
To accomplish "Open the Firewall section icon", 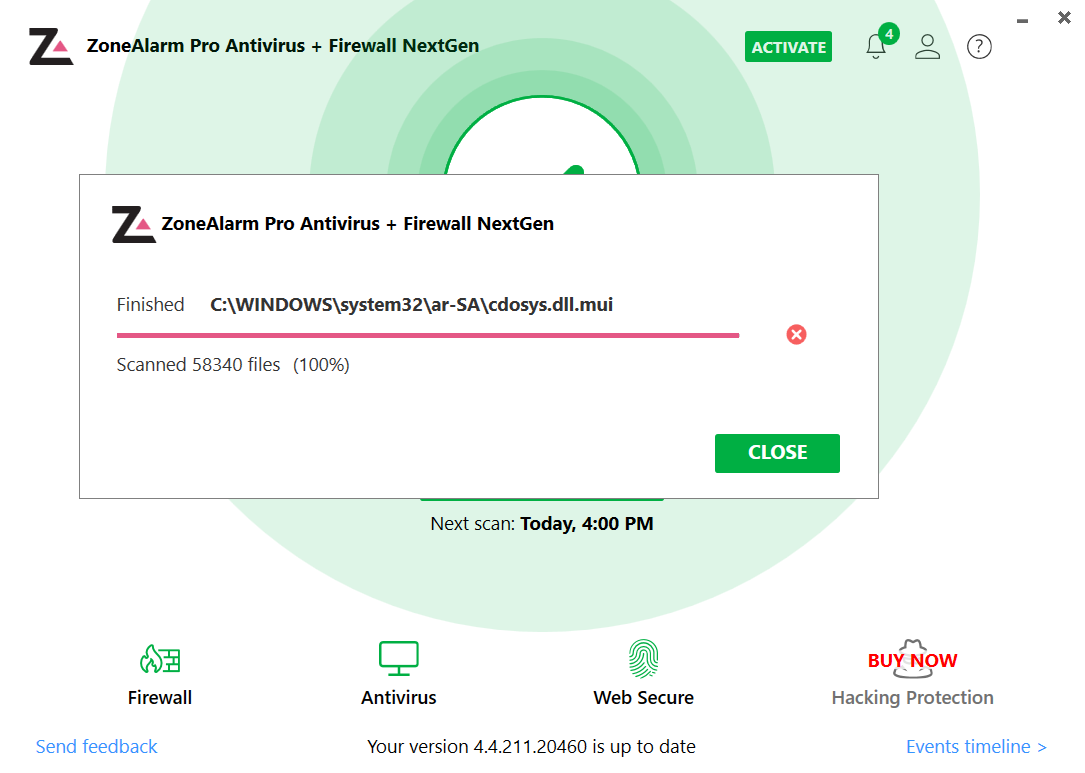I will tap(159, 659).
